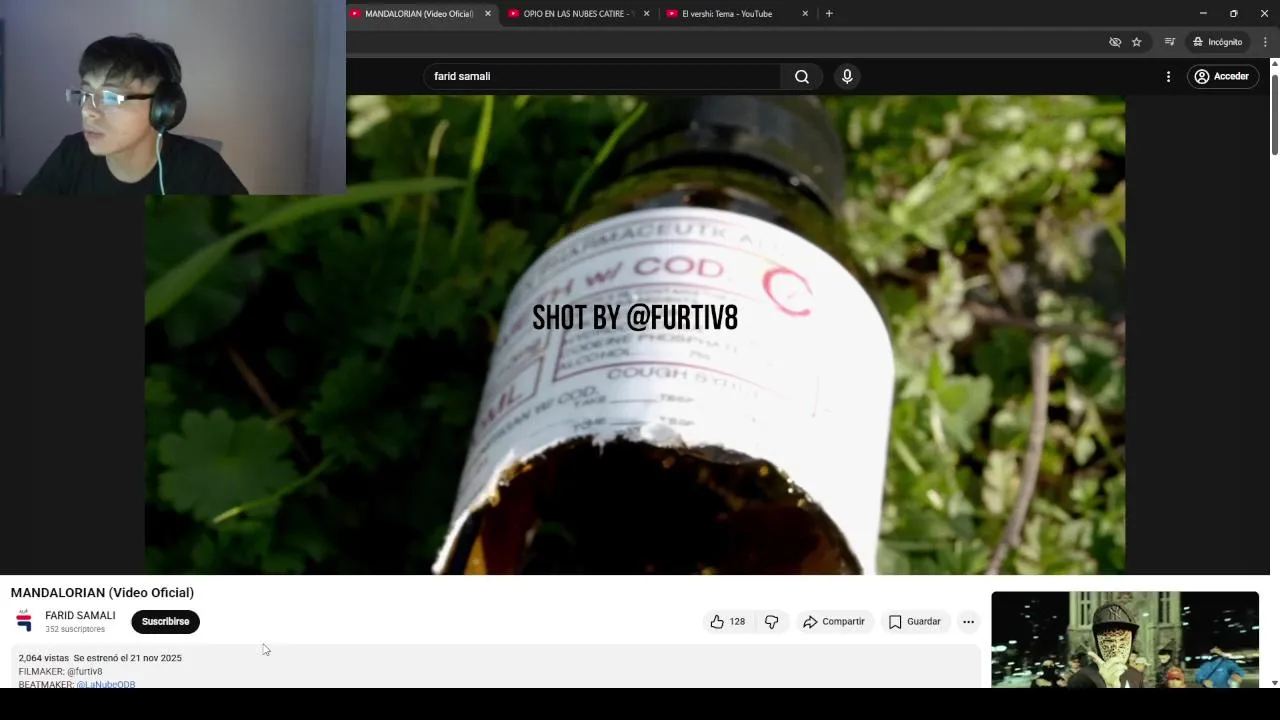Click the Acceder sign-in button
Screen dimensions: 1280x720
click(1222, 76)
